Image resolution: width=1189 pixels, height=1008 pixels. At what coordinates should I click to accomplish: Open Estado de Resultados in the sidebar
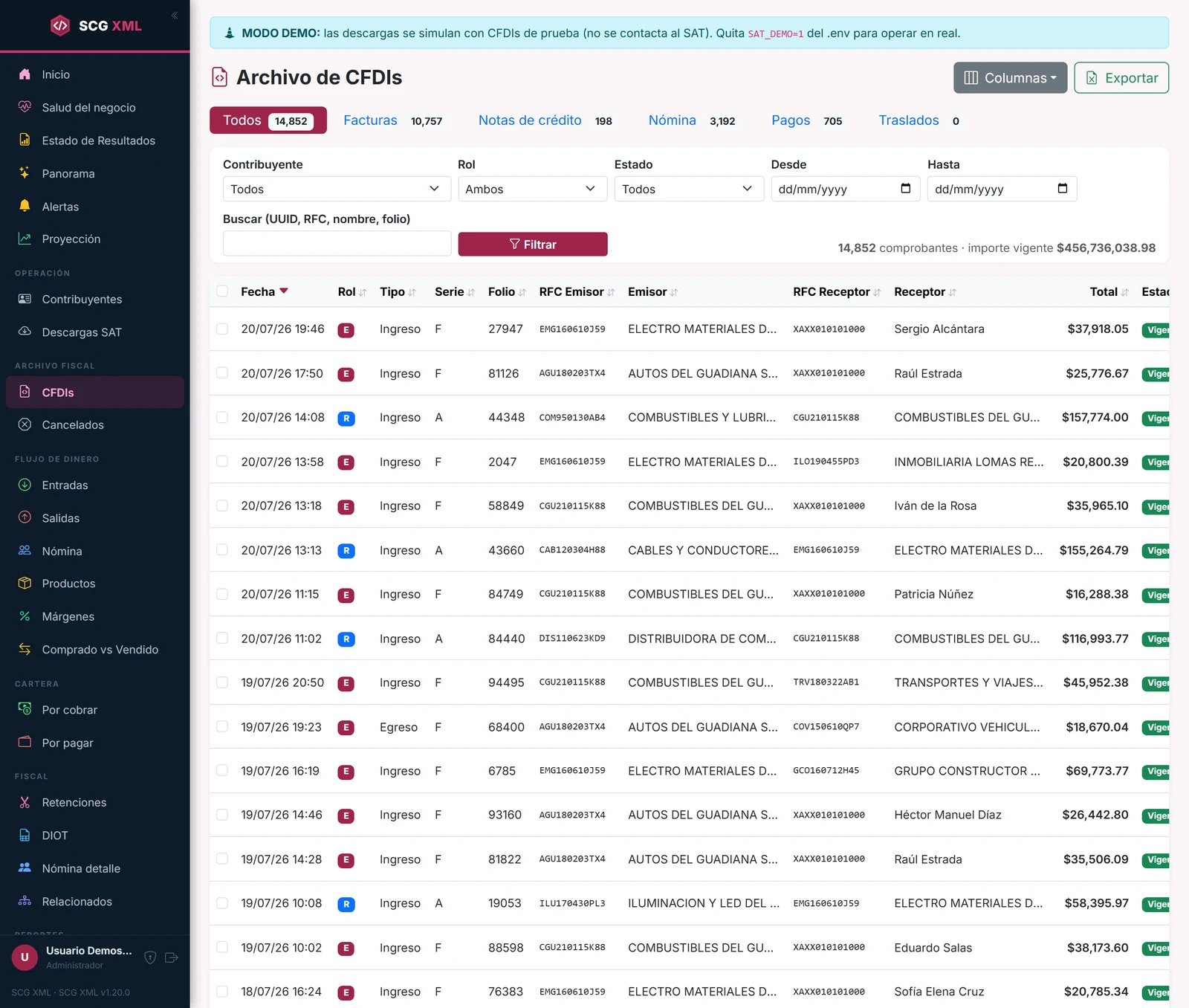95,140
